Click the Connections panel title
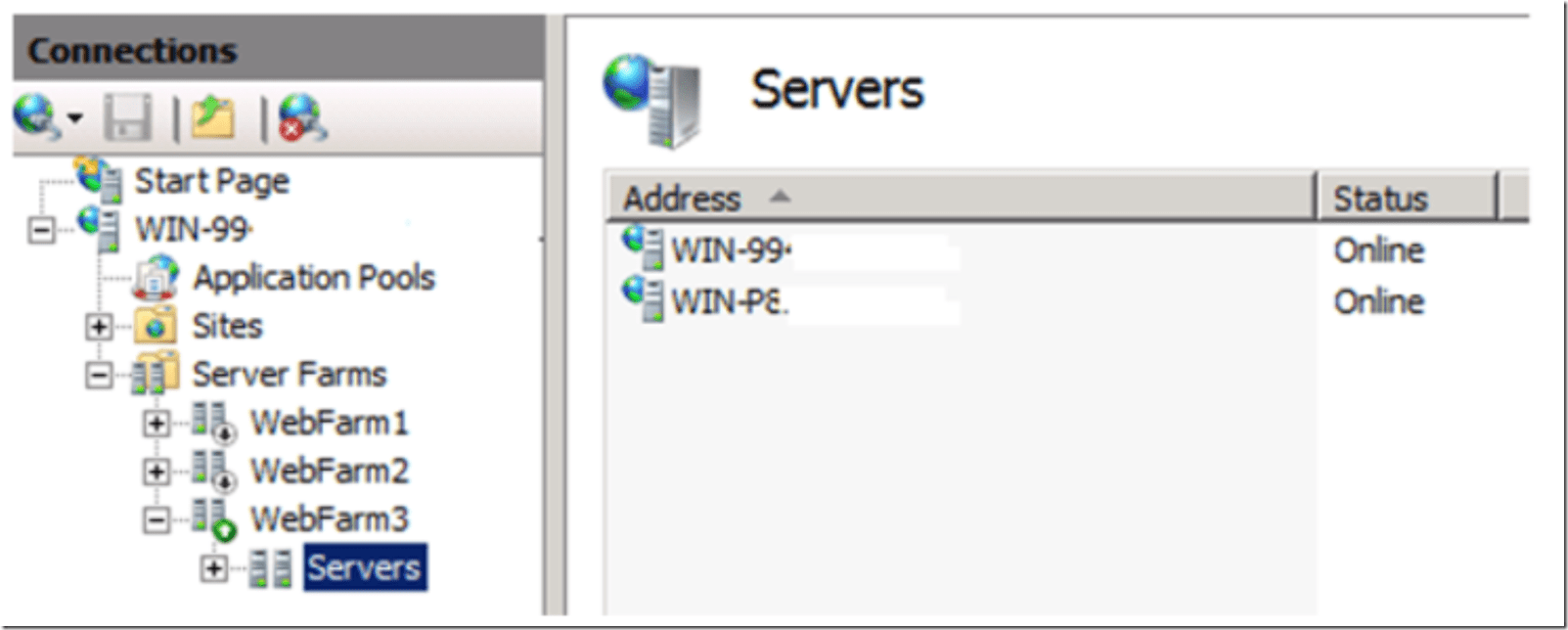Viewport: 1568px width, 630px height. pyautogui.click(x=132, y=50)
